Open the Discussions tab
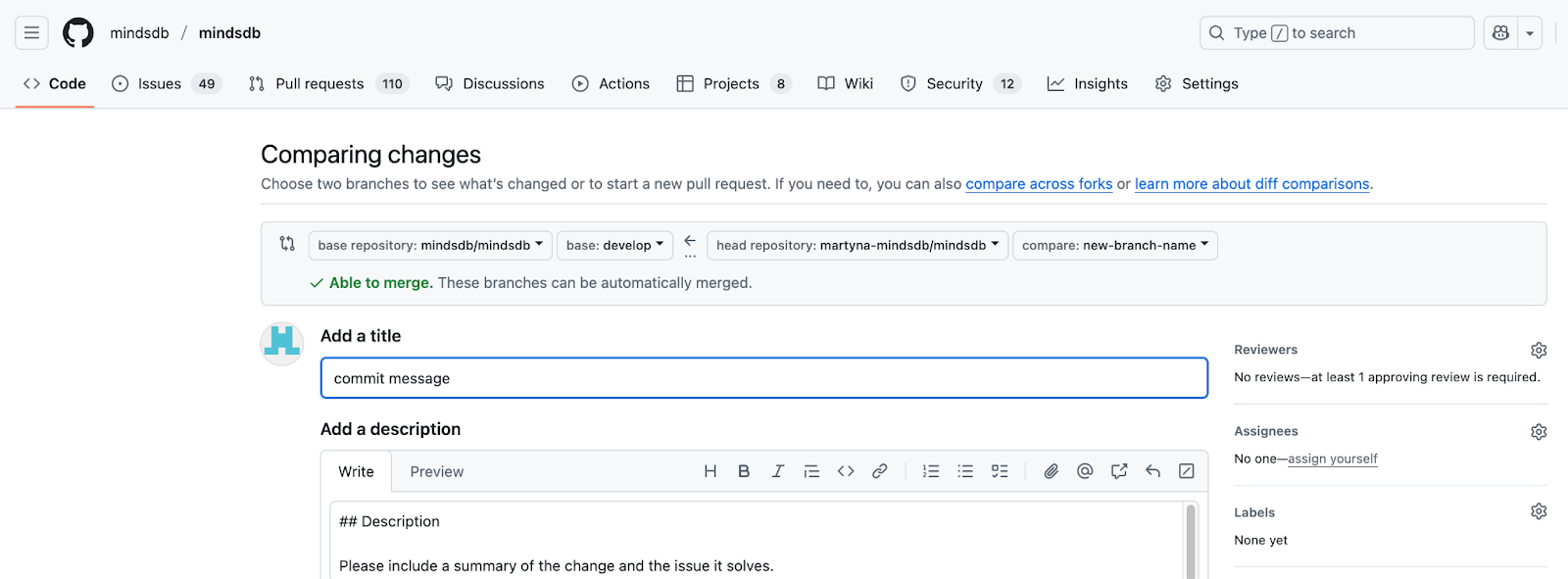 click(490, 83)
